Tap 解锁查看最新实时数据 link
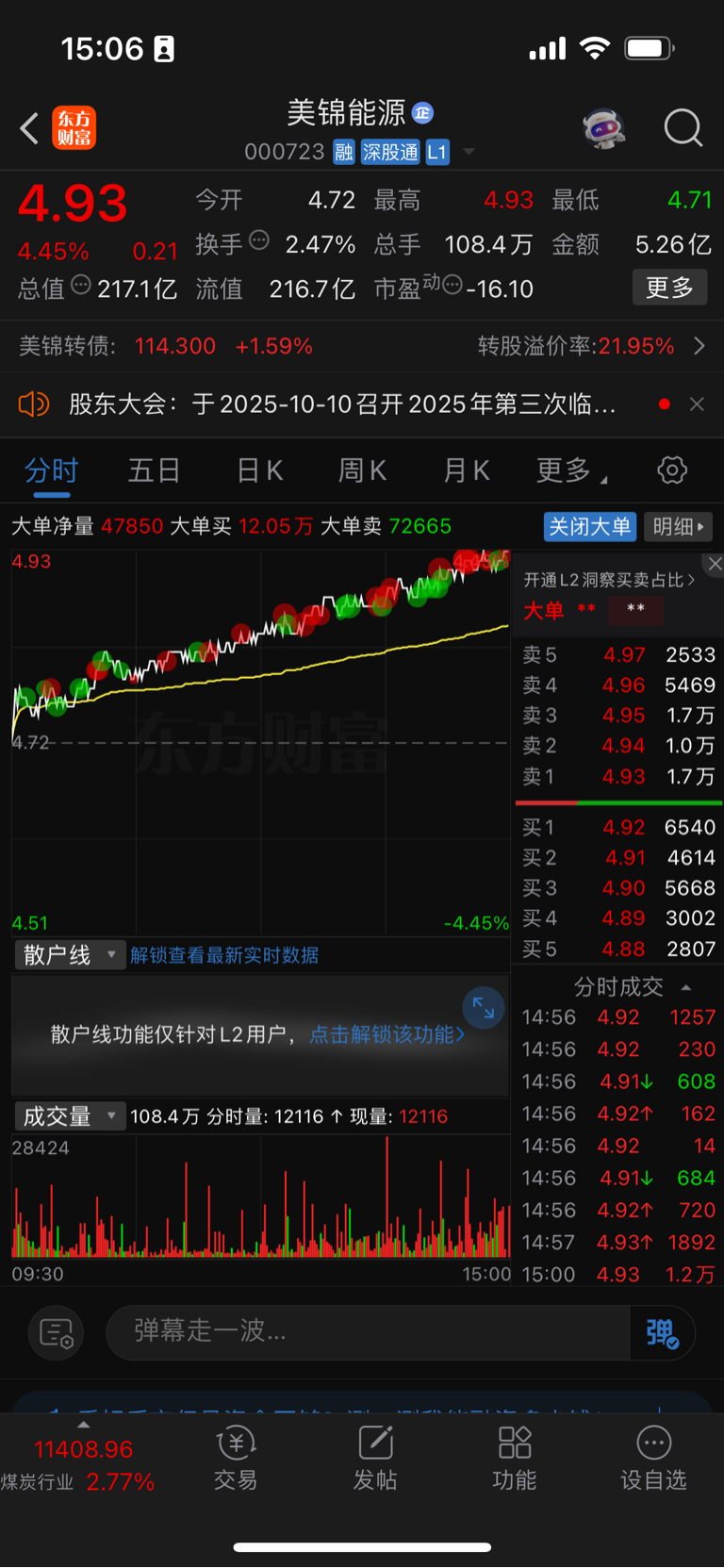The image size is (724, 1568). [224, 955]
